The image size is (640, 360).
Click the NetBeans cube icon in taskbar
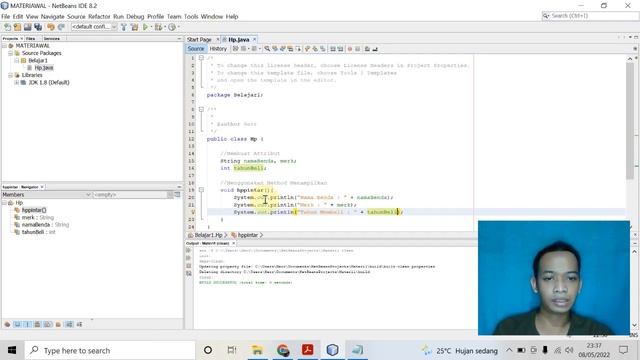[333, 350]
